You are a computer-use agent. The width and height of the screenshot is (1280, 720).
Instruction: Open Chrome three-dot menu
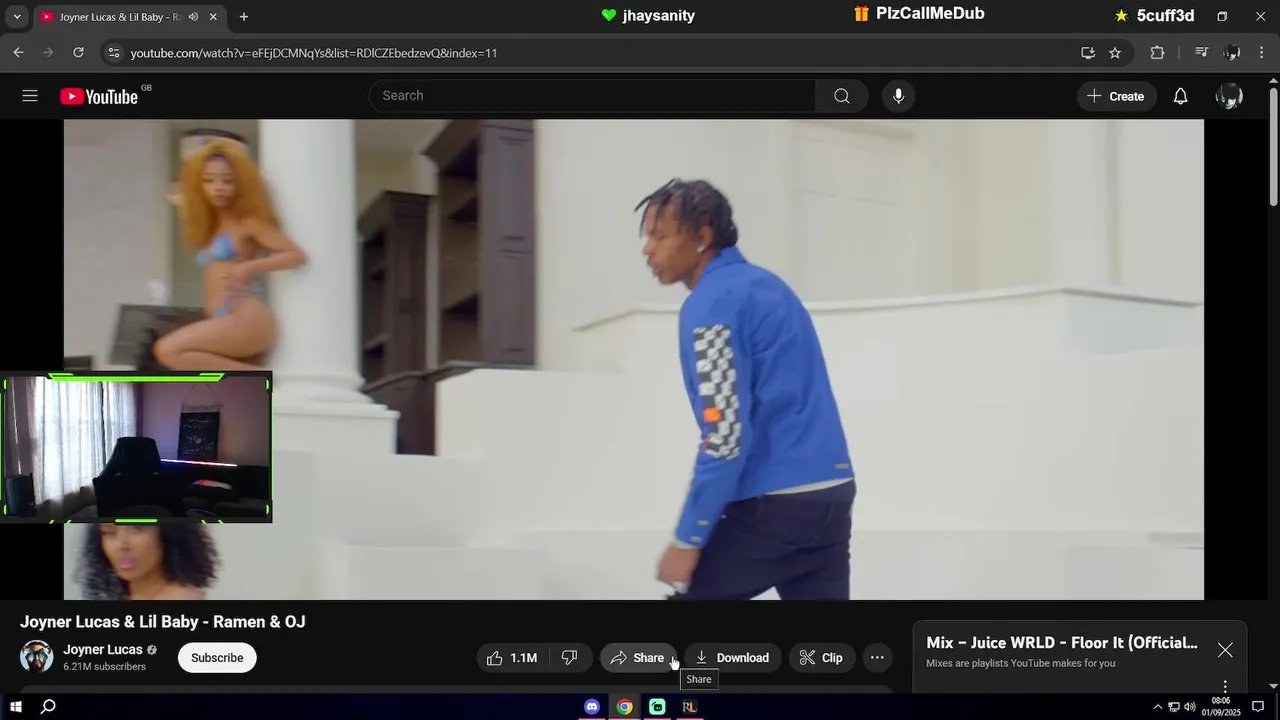(1262, 52)
